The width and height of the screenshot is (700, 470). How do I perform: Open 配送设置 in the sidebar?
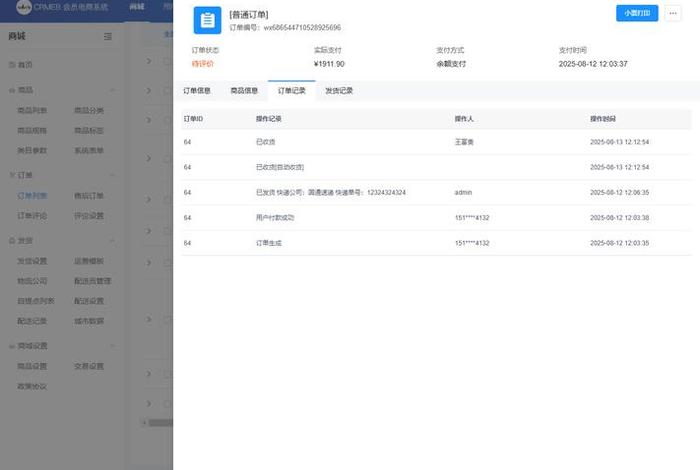[x=89, y=301]
